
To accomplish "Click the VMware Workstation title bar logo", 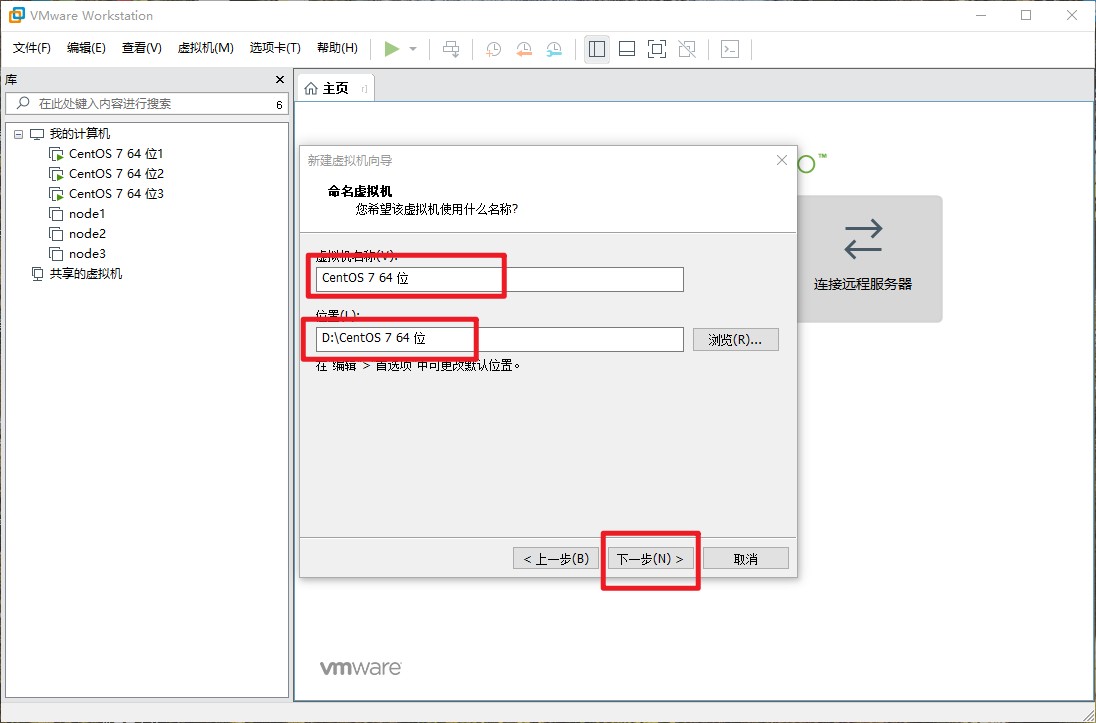I will pyautogui.click(x=15, y=15).
